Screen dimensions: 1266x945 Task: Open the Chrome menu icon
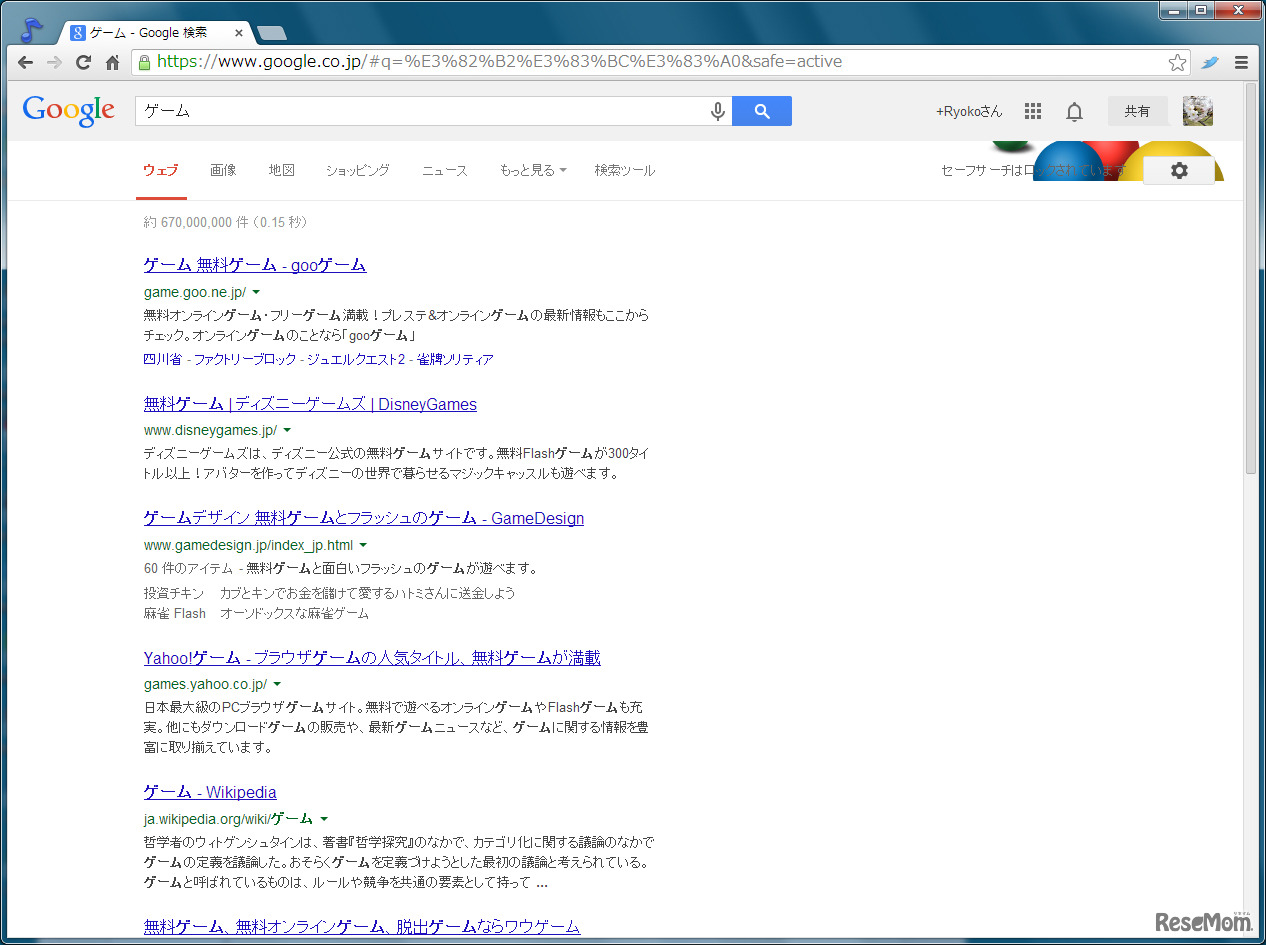1241,62
